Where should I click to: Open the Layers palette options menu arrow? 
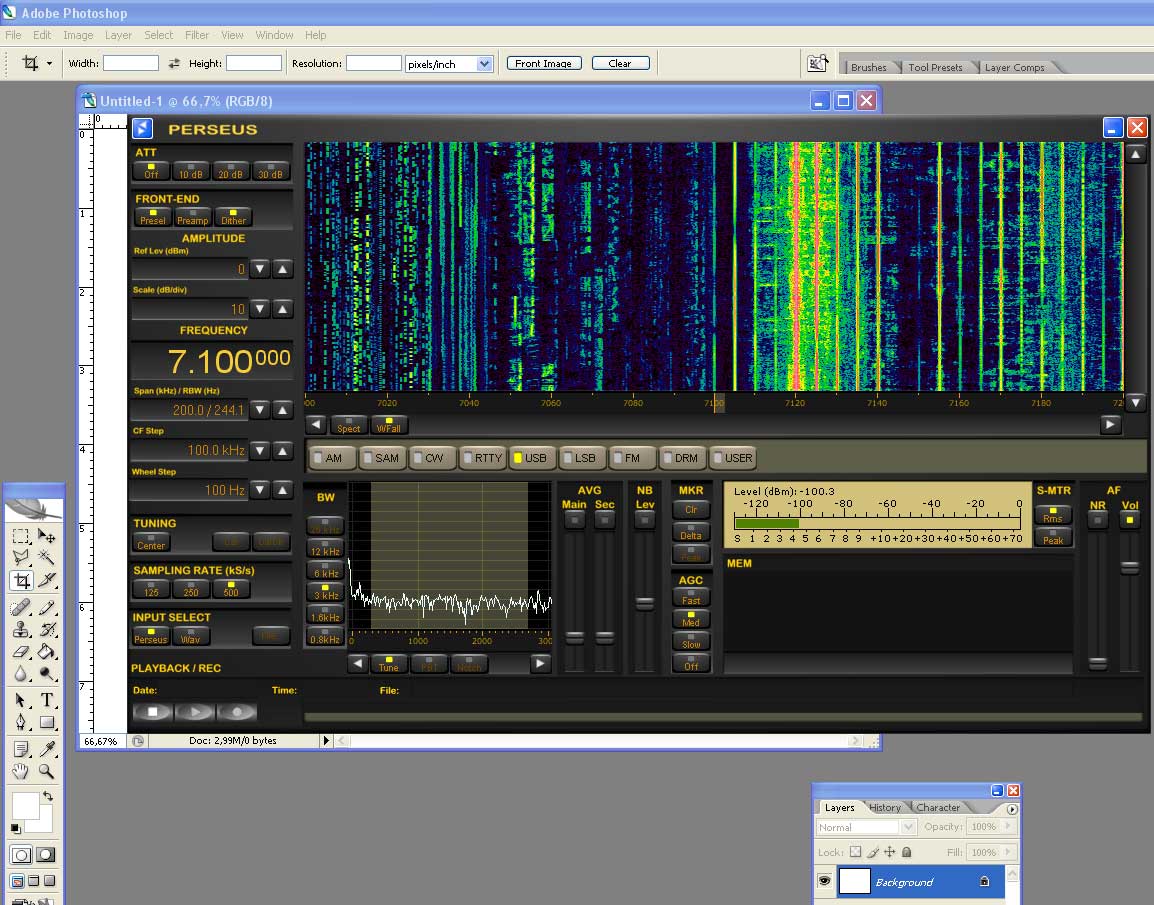click(1013, 809)
